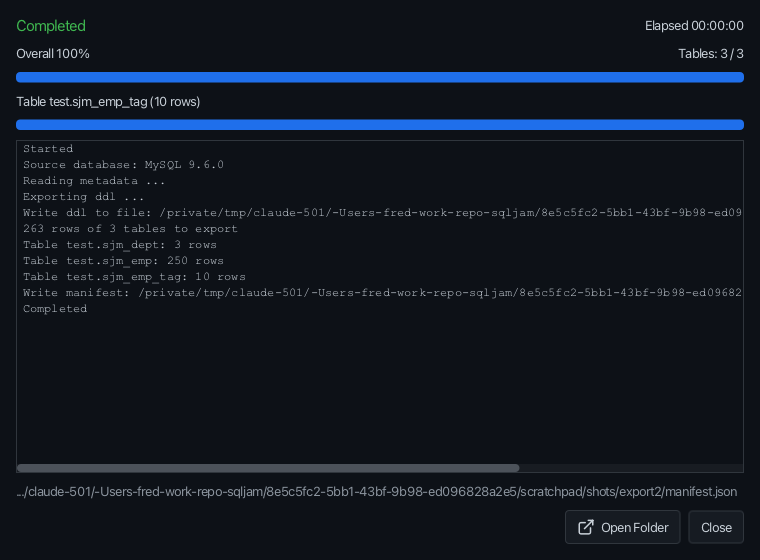Click the 263 rows of 3 tables line
This screenshot has width=760, height=560.
pyautogui.click(x=130, y=229)
